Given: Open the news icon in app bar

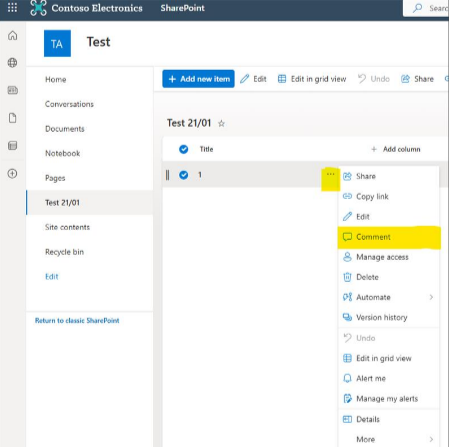Looking at the screenshot, I should (13, 90).
